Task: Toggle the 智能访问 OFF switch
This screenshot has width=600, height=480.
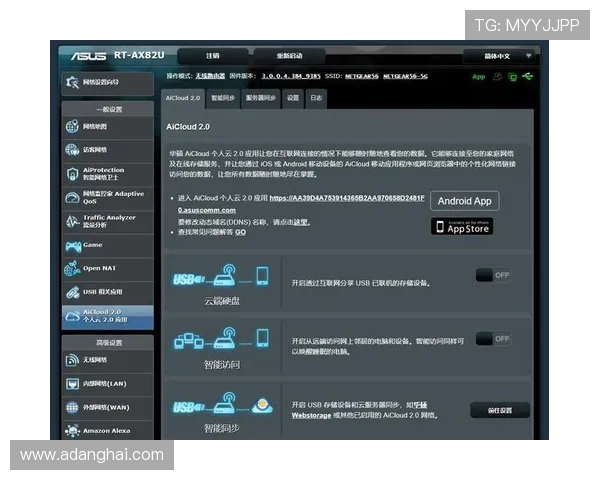Action: 493,339
